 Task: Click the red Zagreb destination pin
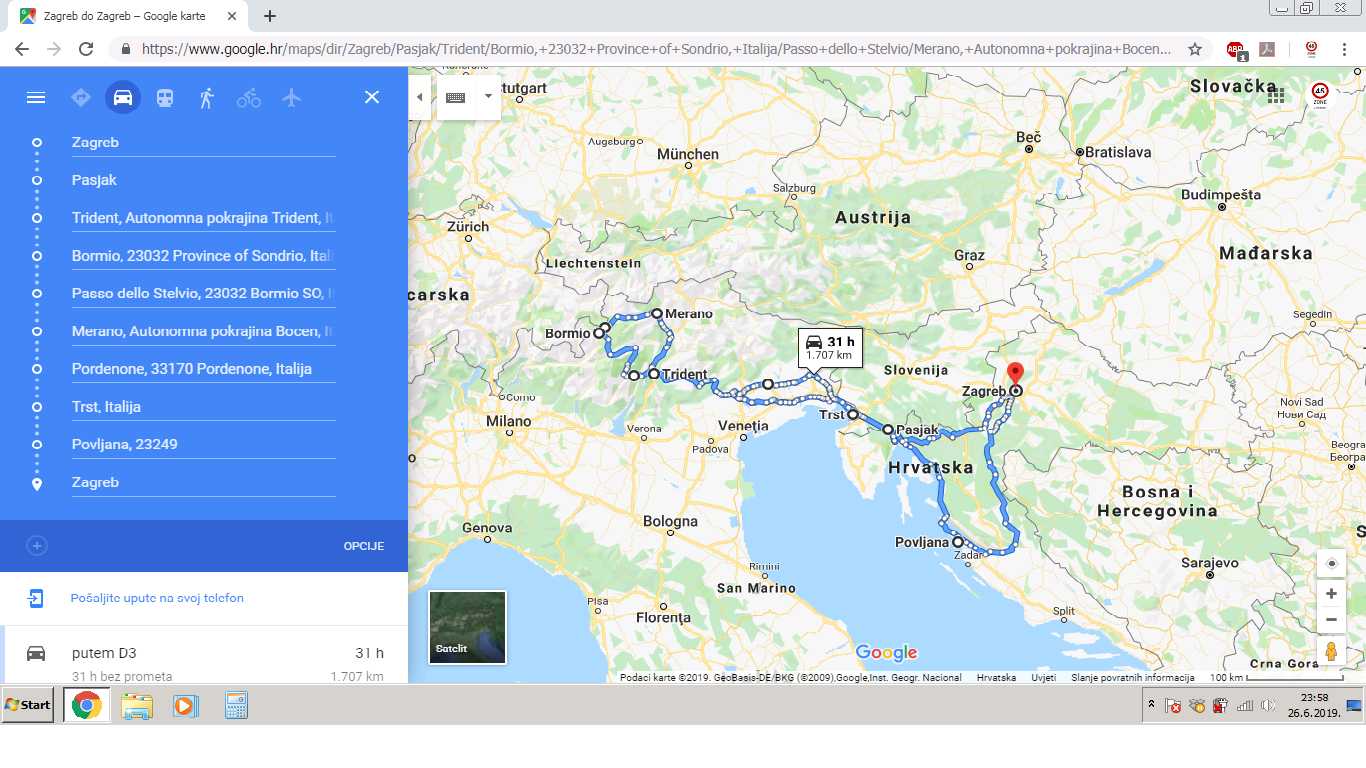click(1015, 375)
